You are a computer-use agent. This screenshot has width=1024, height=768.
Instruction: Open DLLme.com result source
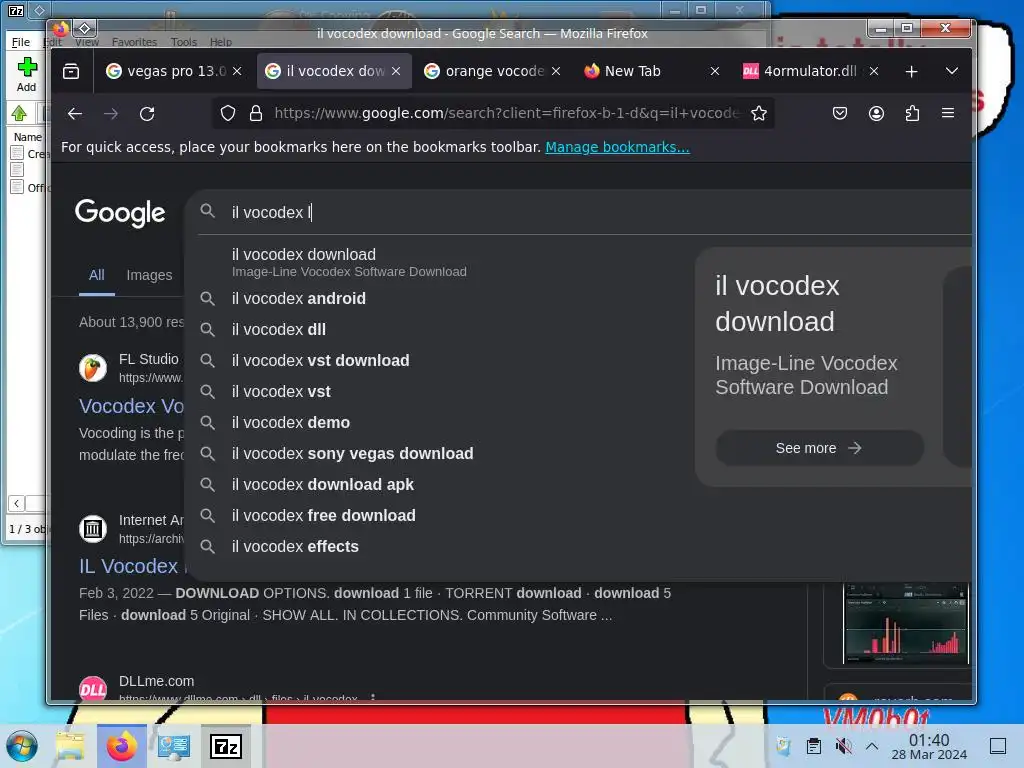(x=157, y=681)
